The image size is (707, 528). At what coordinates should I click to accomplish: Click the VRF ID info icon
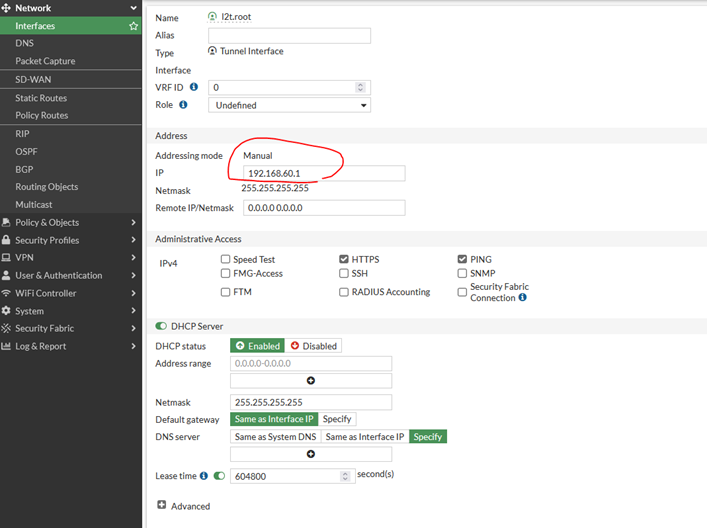pyautogui.click(x=194, y=87)
